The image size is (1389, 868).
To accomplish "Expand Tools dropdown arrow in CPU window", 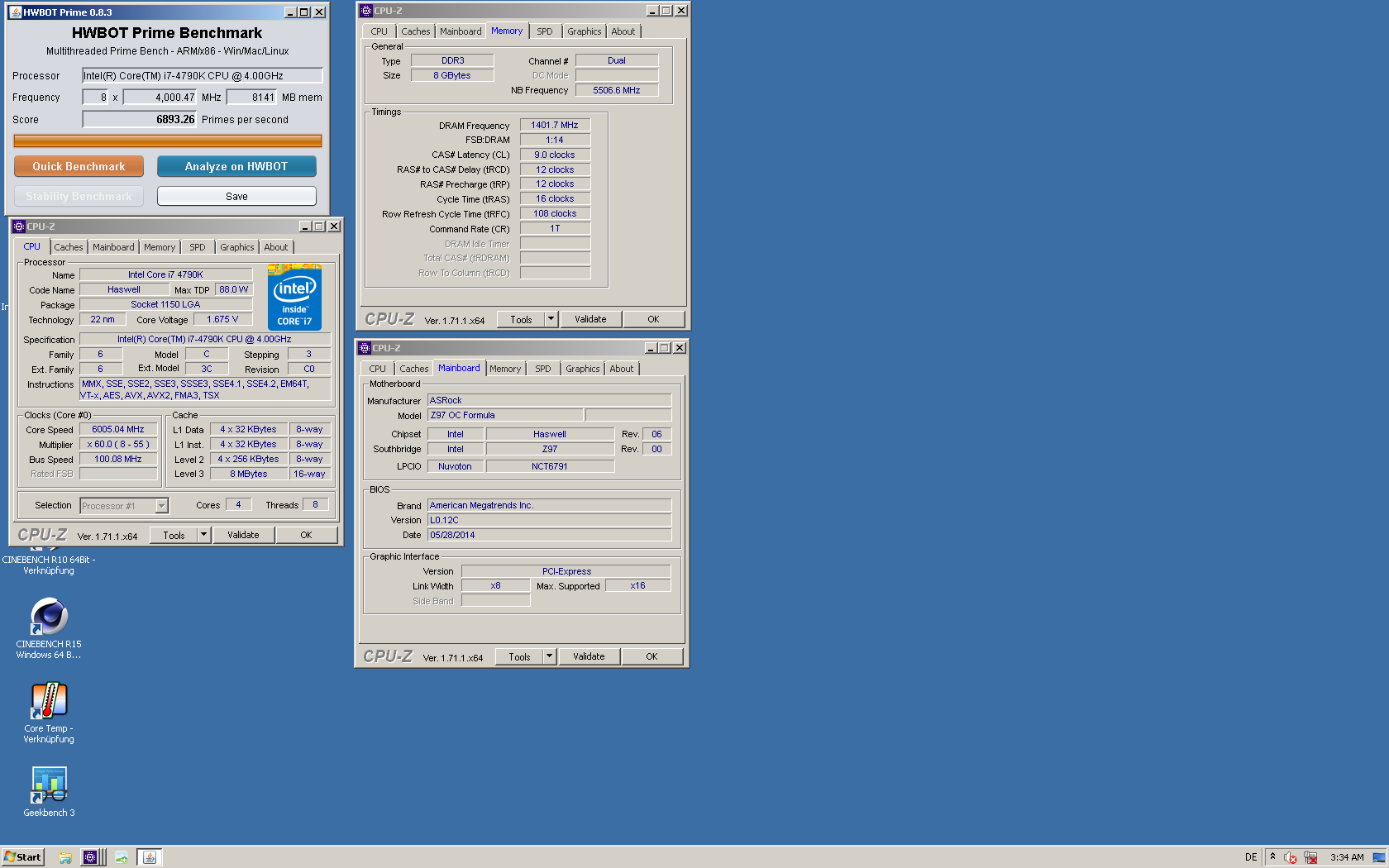I will tap(203, 535).
